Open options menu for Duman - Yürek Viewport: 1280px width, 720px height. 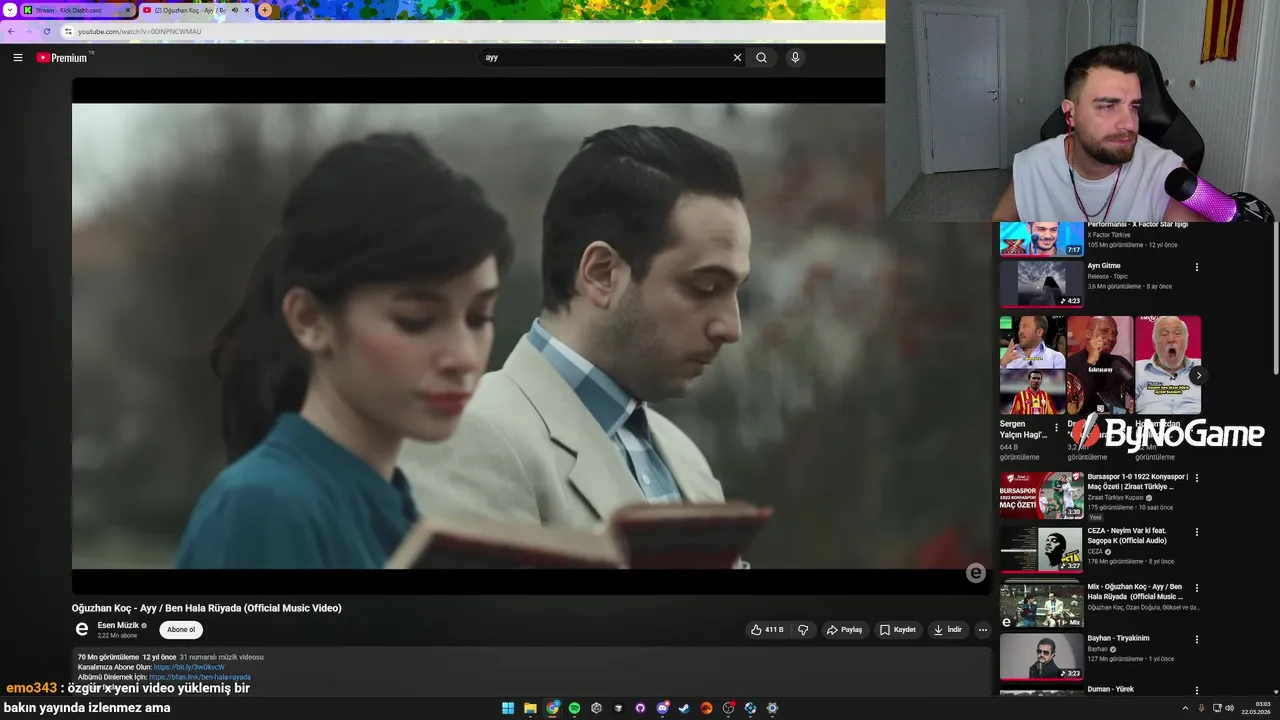(x=1196, y=691)
